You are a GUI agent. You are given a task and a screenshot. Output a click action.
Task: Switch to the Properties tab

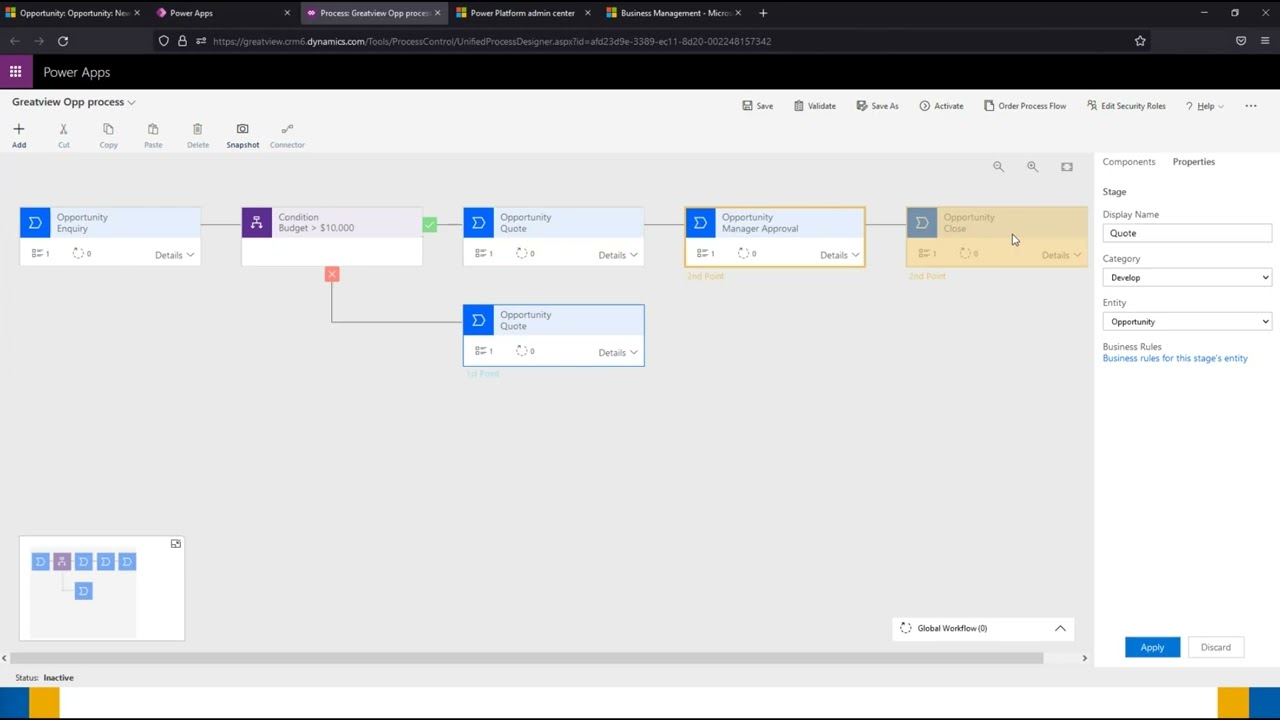pos(1194,162)
